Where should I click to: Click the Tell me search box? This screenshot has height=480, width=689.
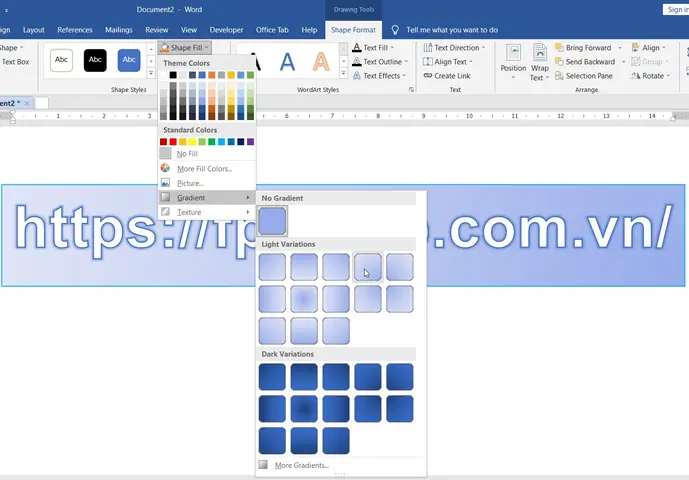tap(451, 30)
